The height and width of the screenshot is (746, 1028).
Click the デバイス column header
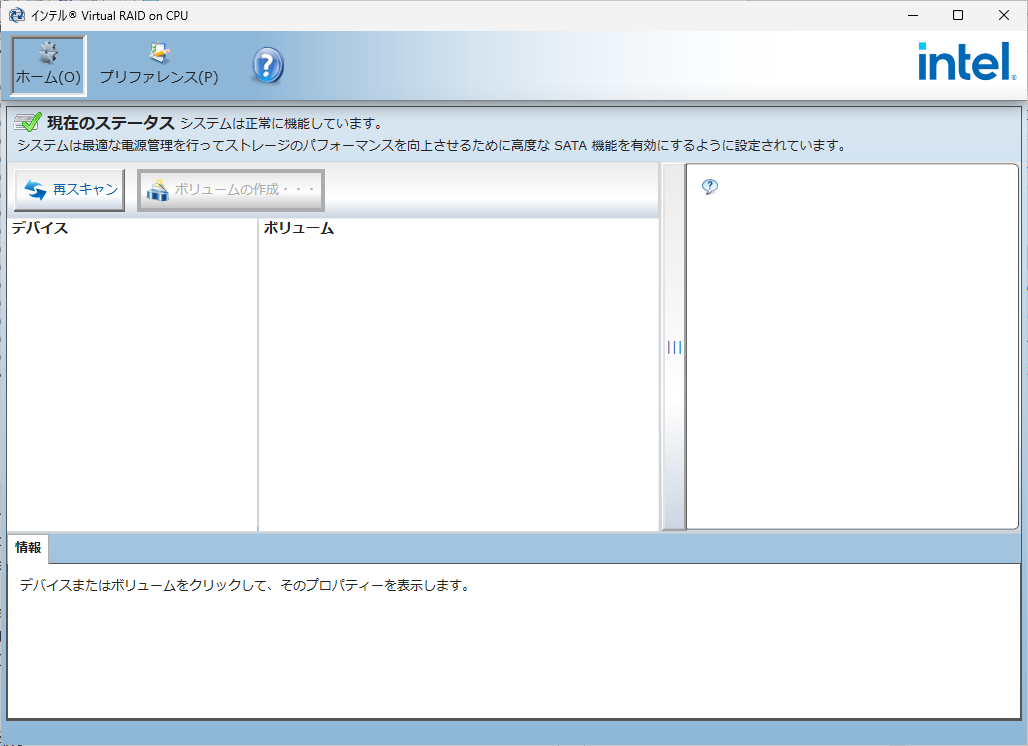(40, 228)
